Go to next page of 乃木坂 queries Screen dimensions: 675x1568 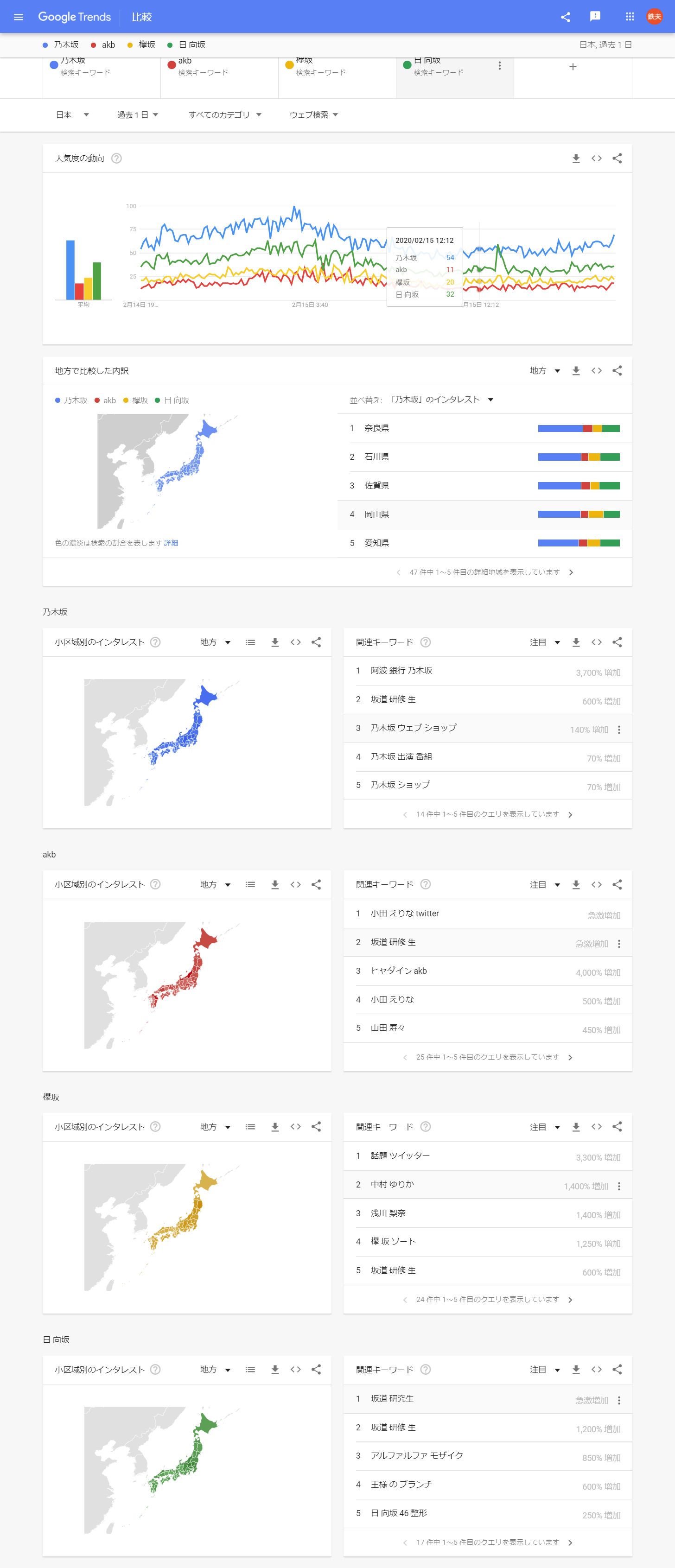coord(570,814)
